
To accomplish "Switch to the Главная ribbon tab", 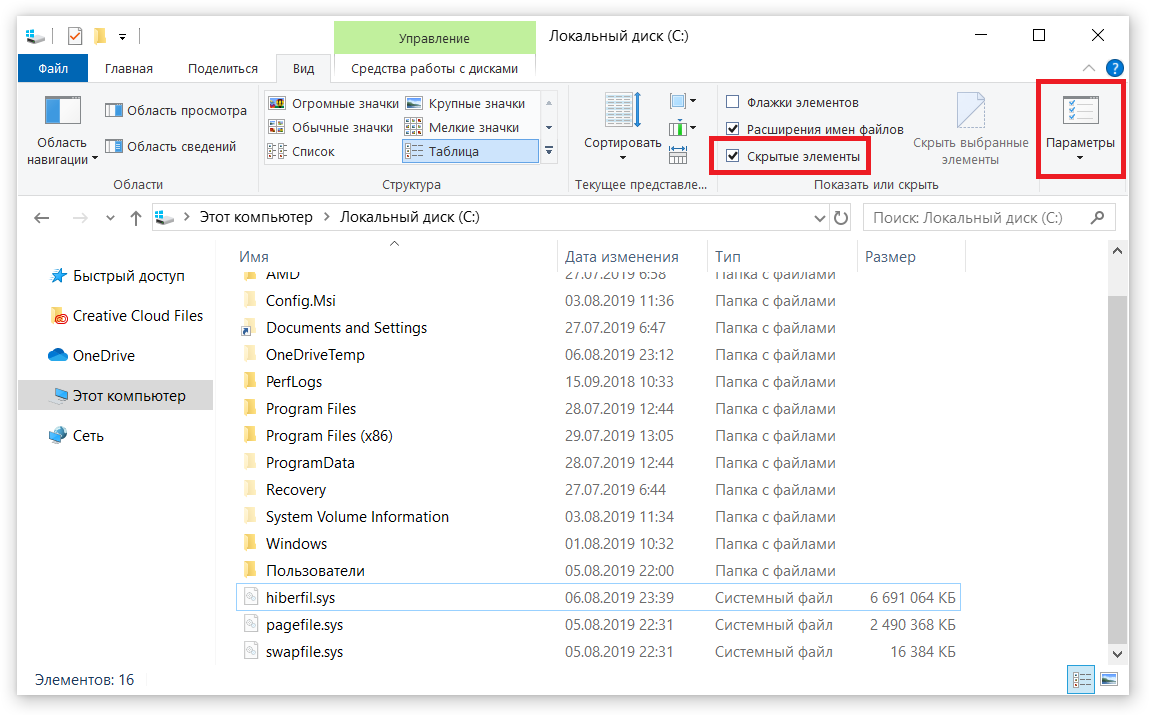I will 128,69.
